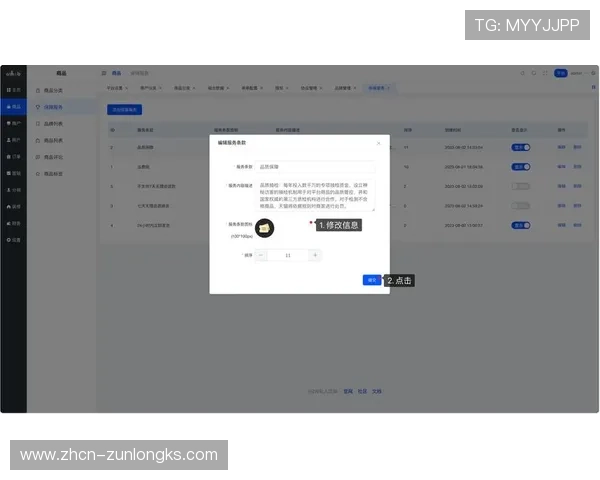The image size is (600, 480).
Task: Click the 服务条款 name input field
Action: tap(316, 167)
